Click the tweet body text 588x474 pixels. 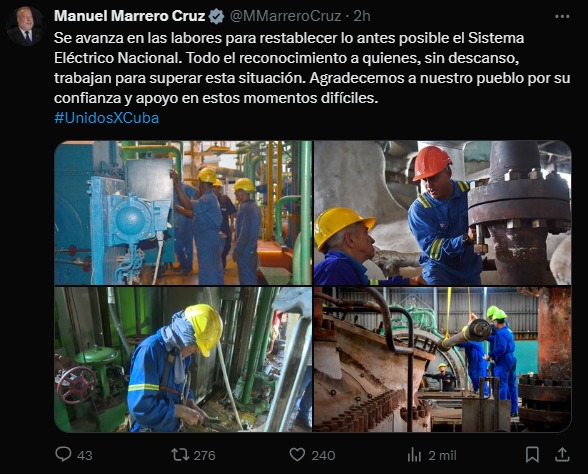point(312,68)
